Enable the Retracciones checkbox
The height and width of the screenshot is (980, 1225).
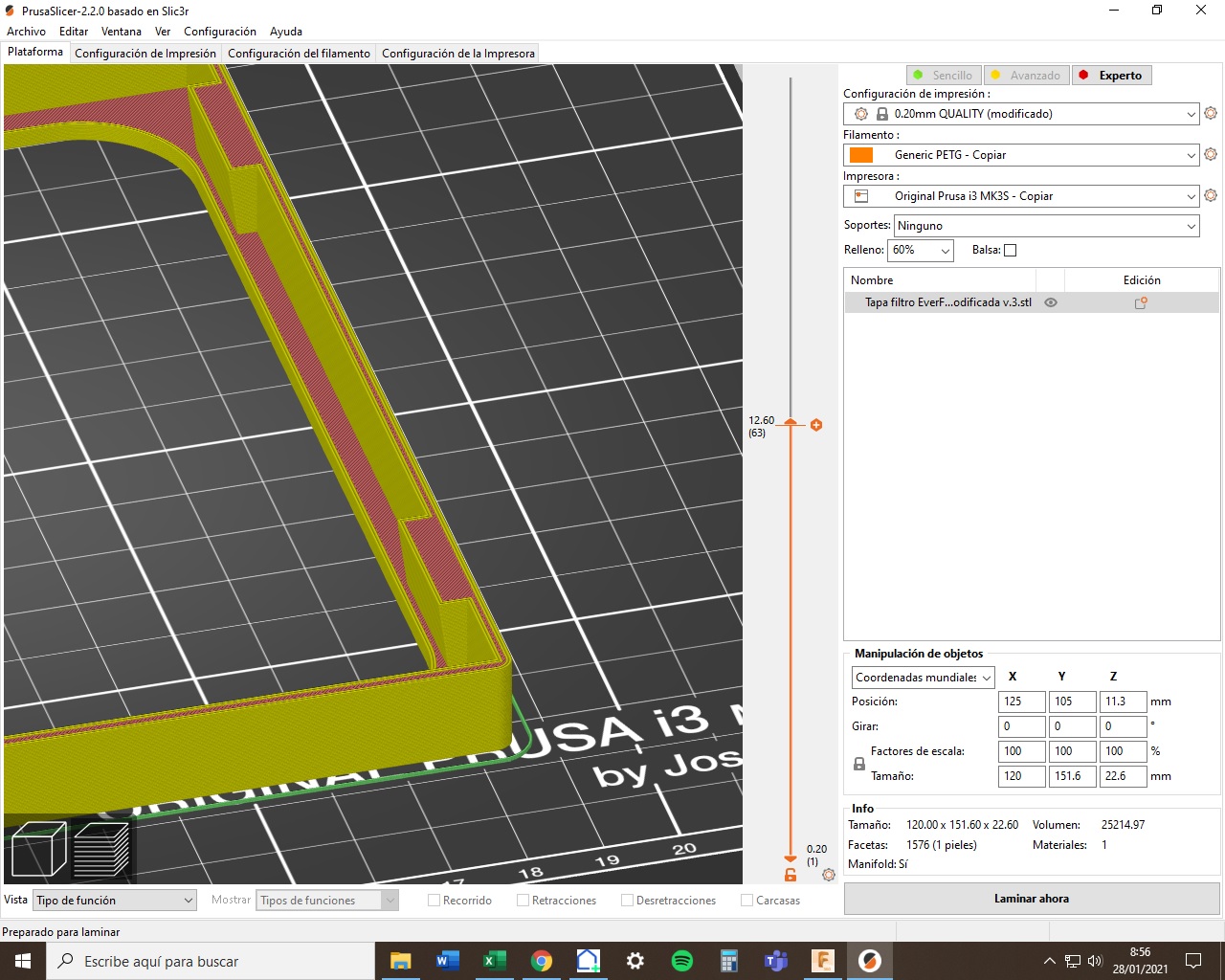point(523,901)
